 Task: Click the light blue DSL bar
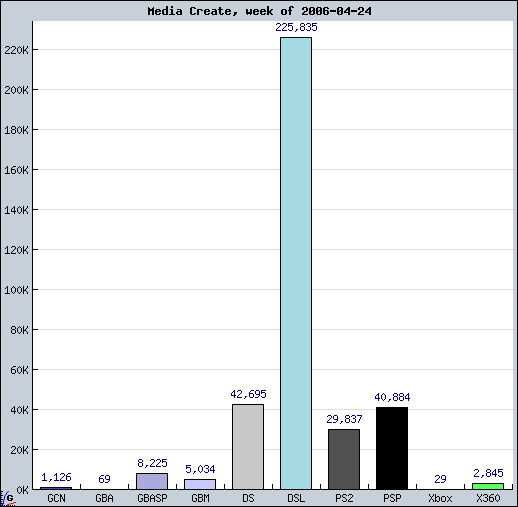[x=296, y=263]
